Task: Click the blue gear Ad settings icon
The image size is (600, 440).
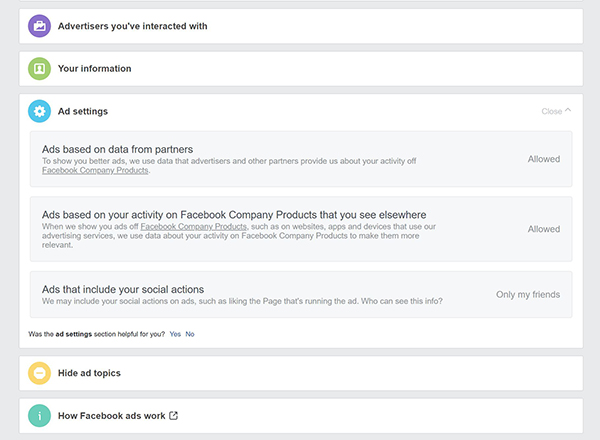Action: pos(39,111)
